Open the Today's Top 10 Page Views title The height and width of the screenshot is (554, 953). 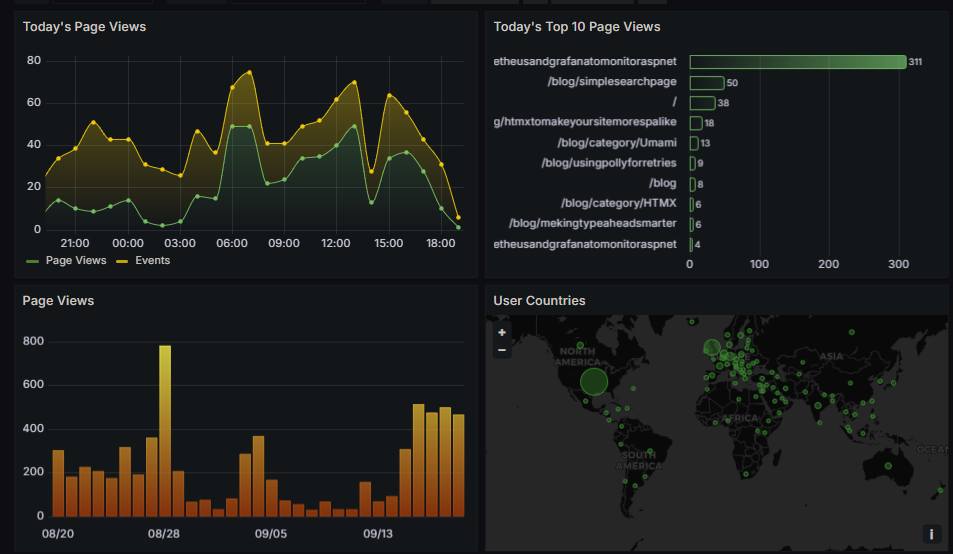click(577, 27)
